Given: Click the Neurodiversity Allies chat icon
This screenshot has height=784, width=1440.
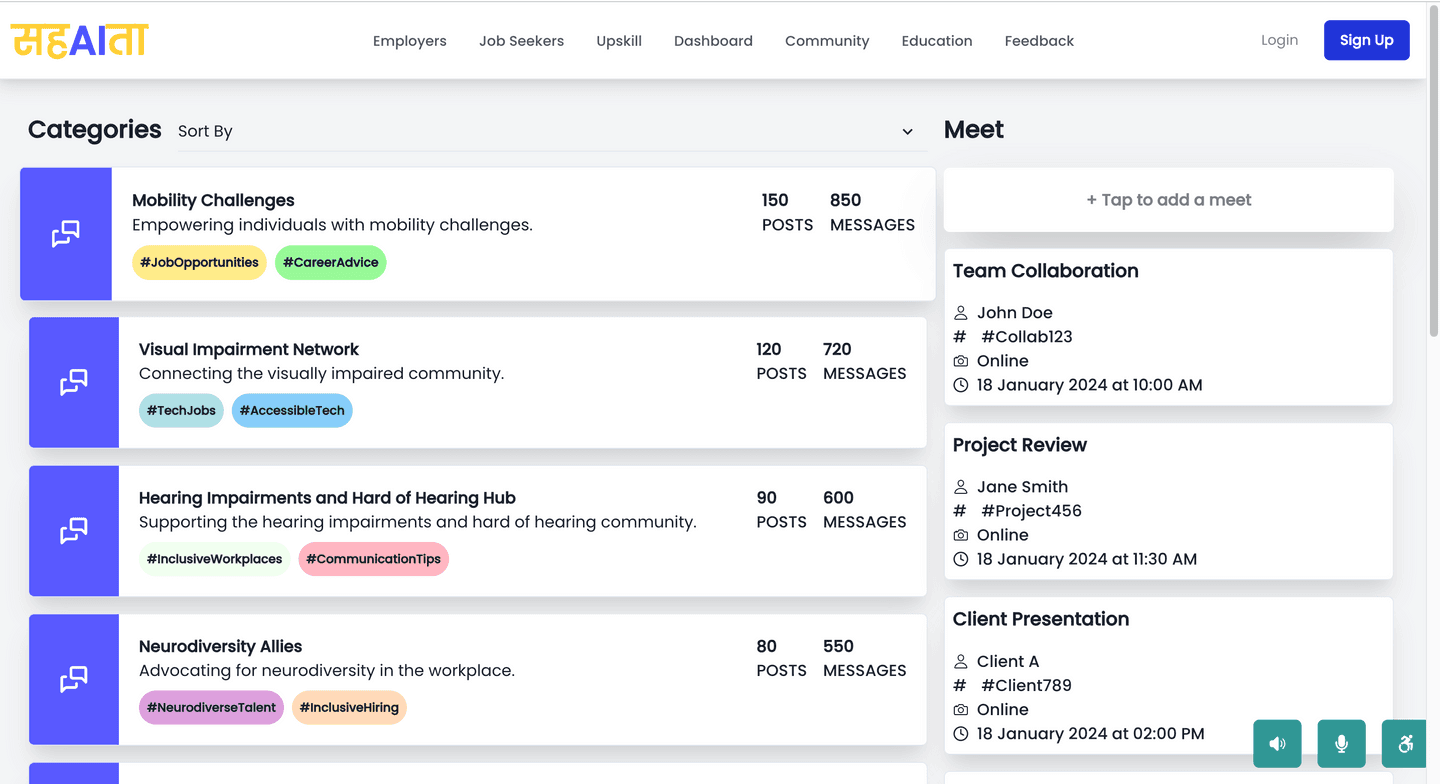Looking at the screenshot, I should click(74, 679).
